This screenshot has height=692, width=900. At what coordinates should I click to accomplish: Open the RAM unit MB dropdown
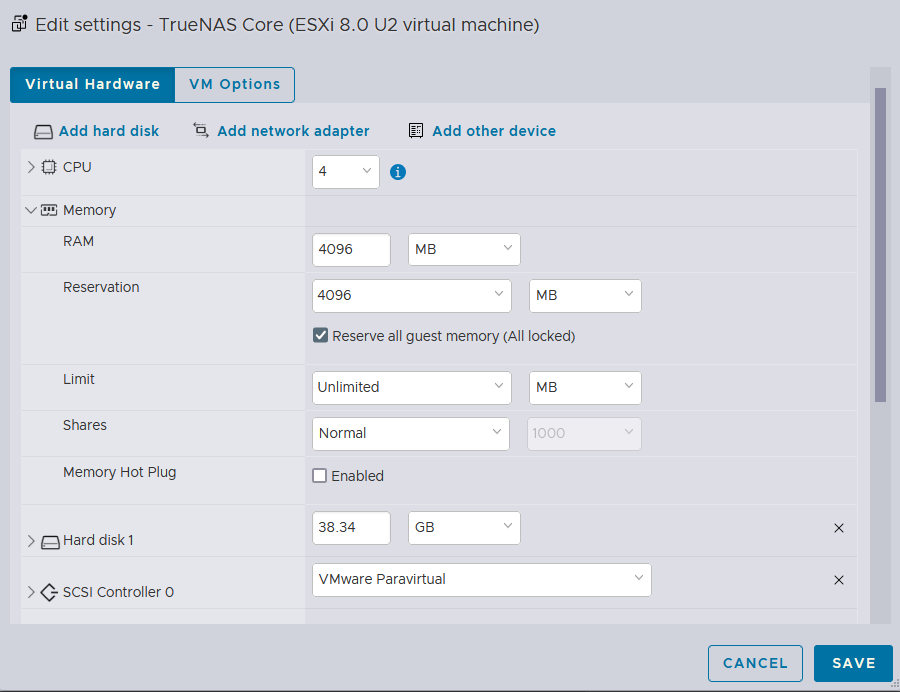464,249
